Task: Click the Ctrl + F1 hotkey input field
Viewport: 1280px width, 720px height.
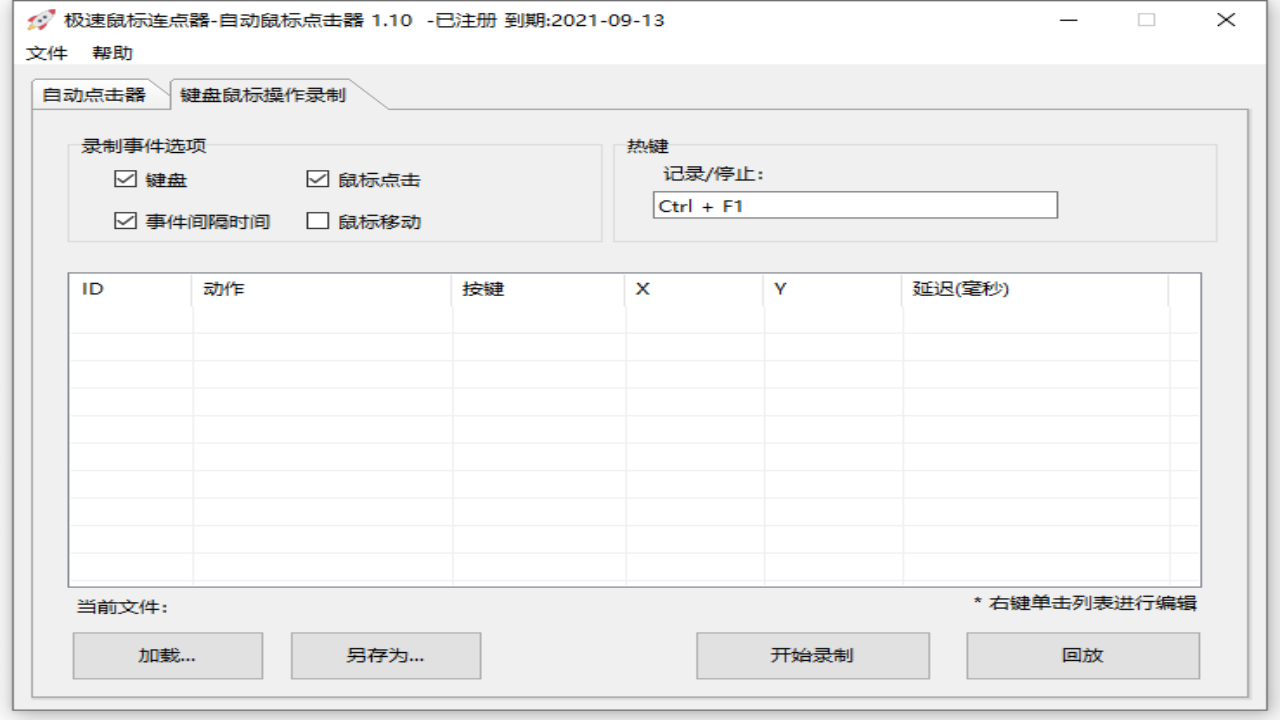Action: [x=855, y=205]
